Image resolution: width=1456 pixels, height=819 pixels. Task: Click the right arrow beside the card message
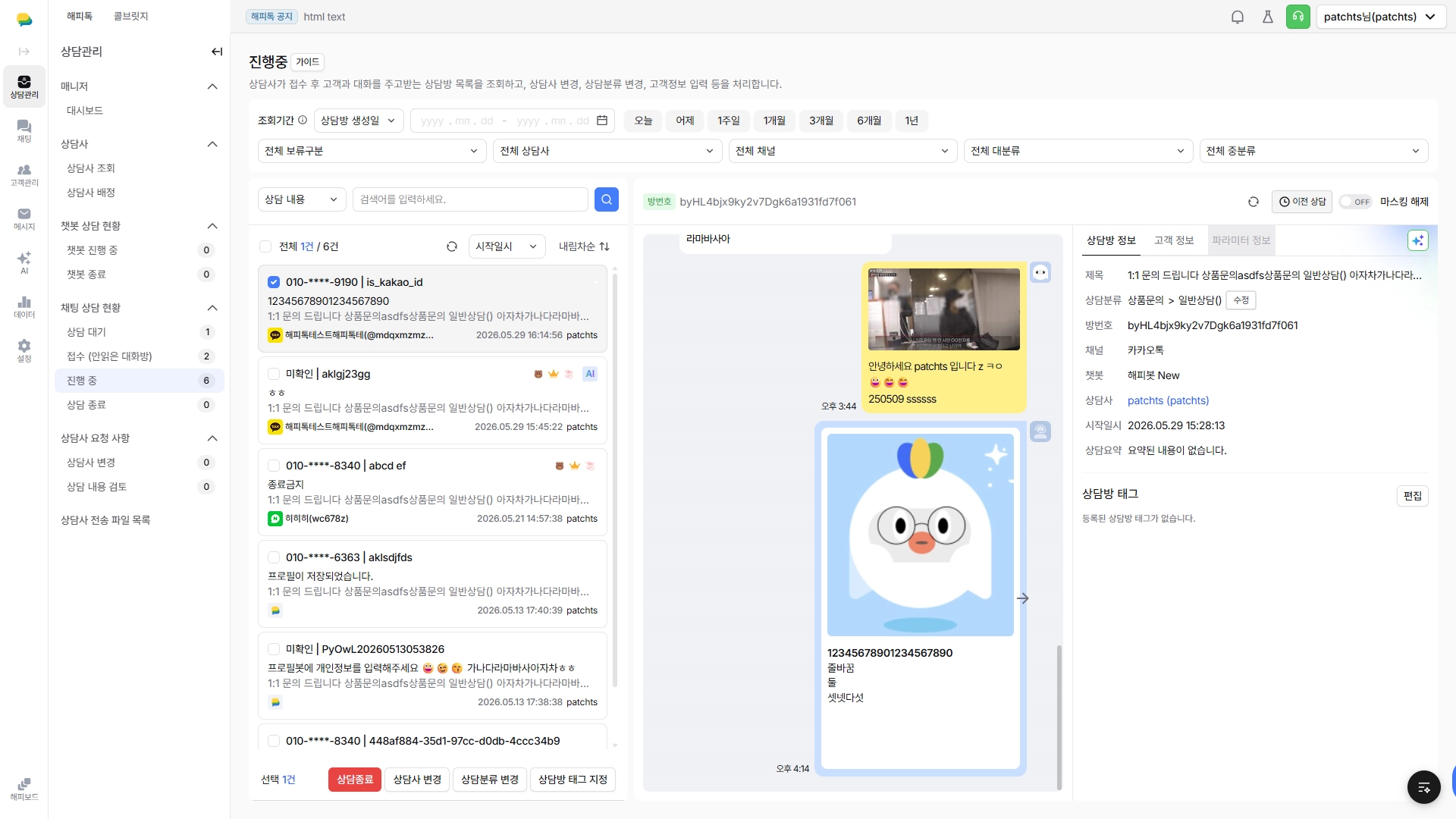pyautogui.click(x=1023, y=598)
